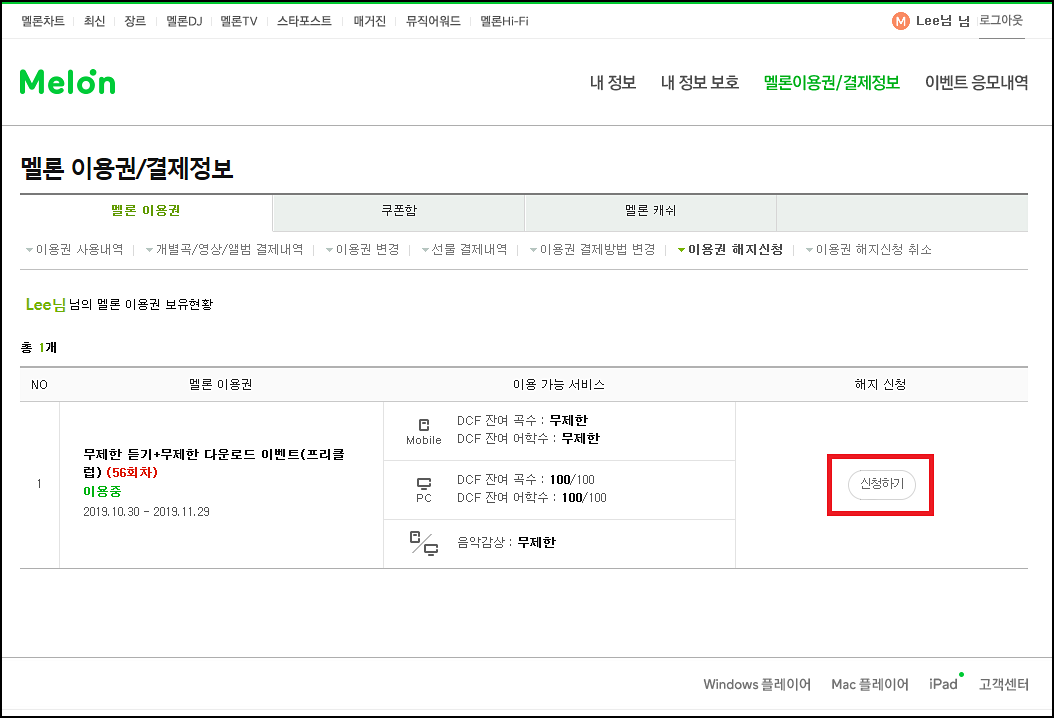Open 고객센터 footer link
Screen dimensions: 1054x718
1004,684
